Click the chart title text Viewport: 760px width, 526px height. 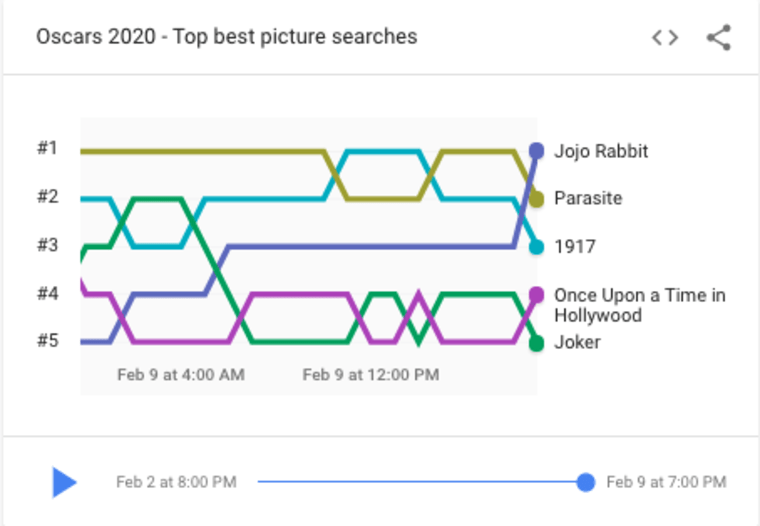[x=227, y=37]
